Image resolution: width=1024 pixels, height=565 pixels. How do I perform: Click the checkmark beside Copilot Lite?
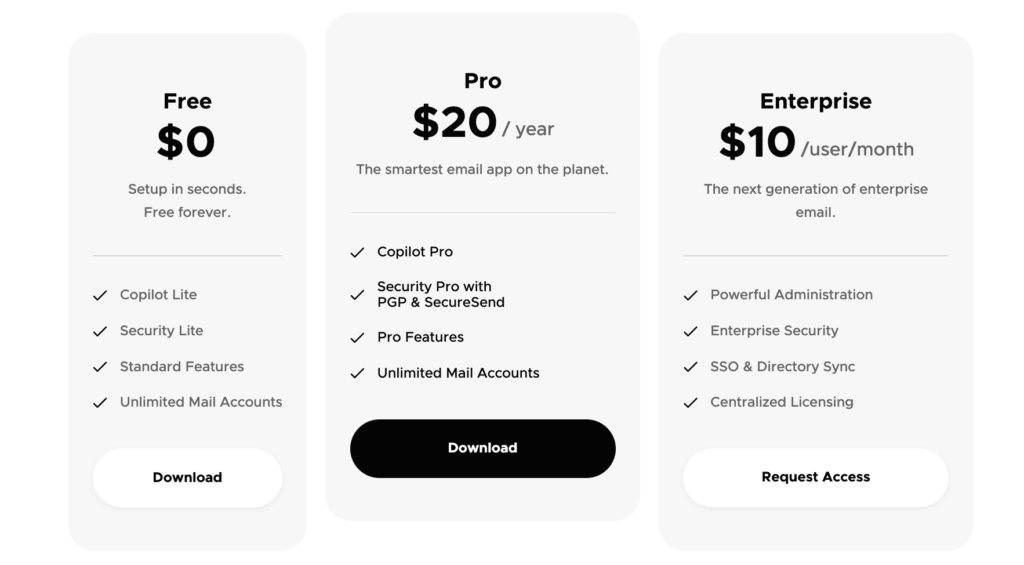point(100,295)
